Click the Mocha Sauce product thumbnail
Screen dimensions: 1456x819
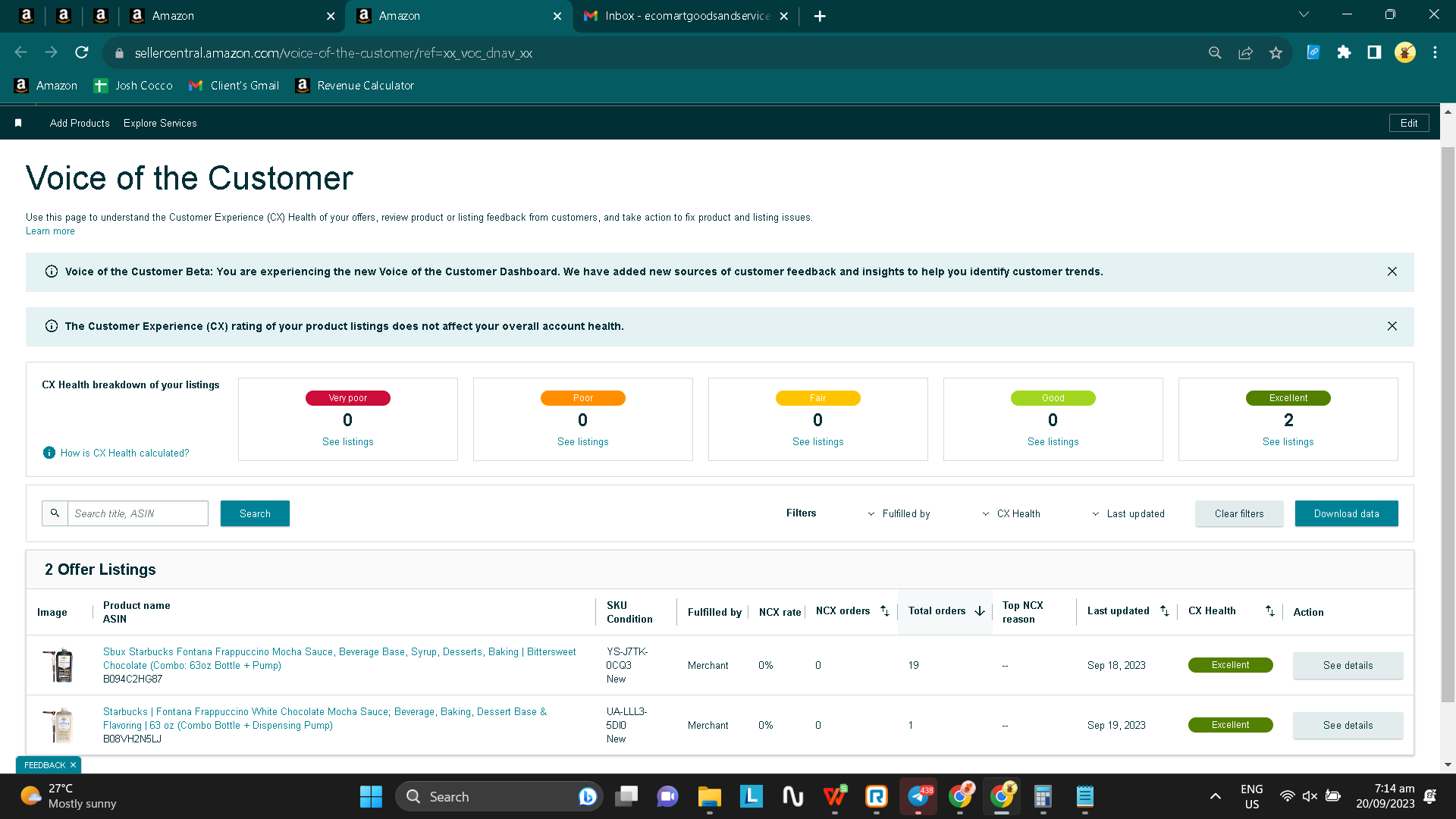(59, 665)
